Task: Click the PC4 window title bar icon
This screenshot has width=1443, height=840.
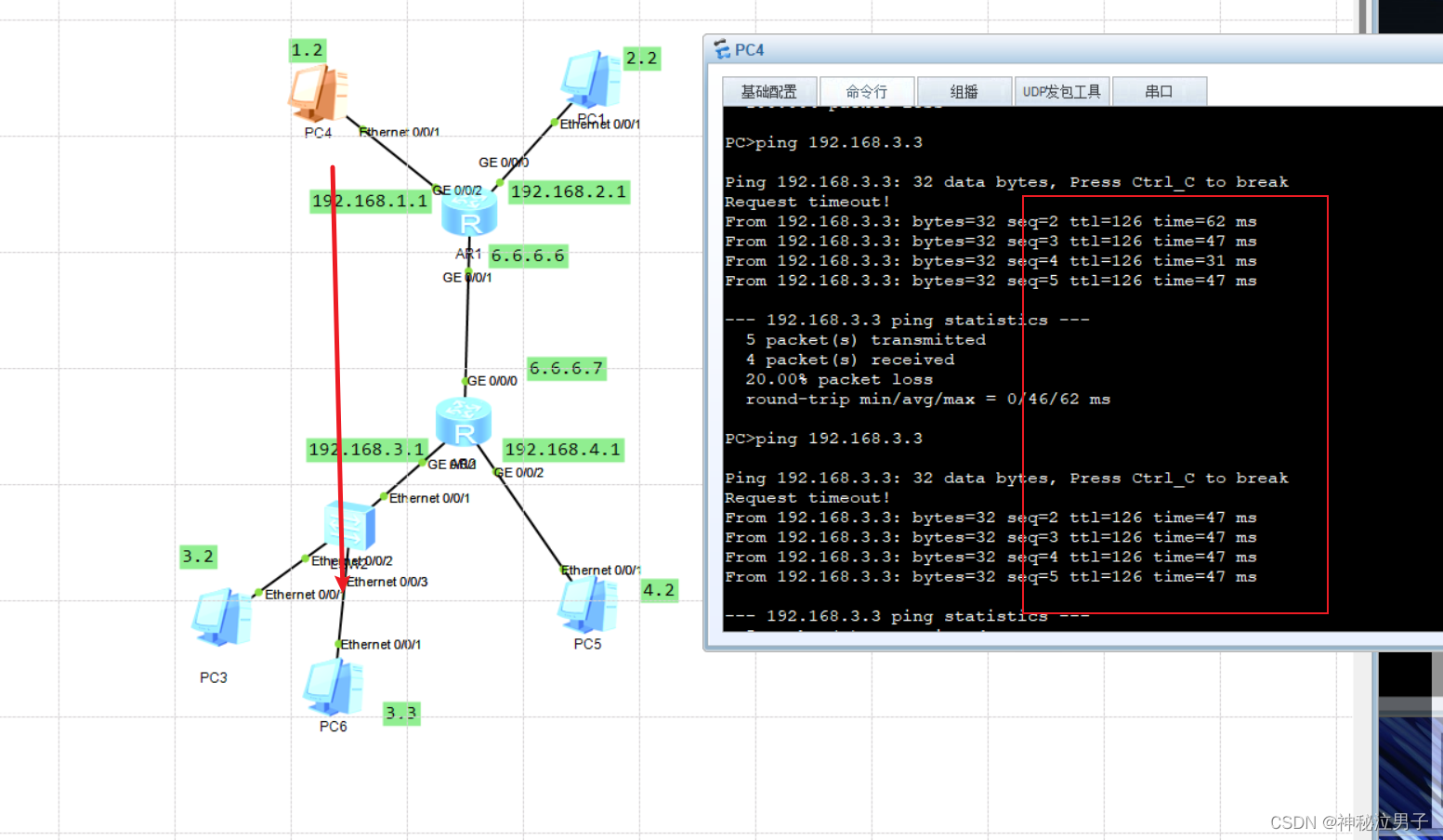Action: 721,49
